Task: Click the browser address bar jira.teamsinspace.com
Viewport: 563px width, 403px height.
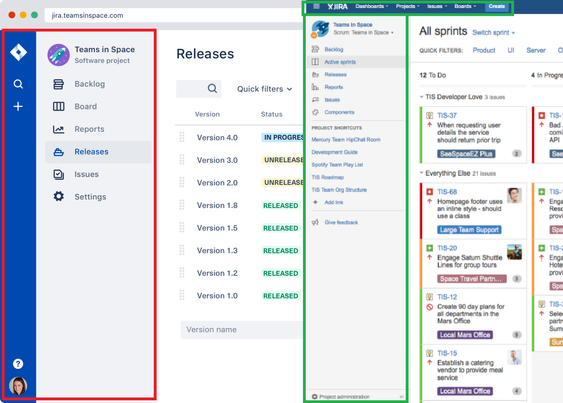Action: (x=174, y=15)
